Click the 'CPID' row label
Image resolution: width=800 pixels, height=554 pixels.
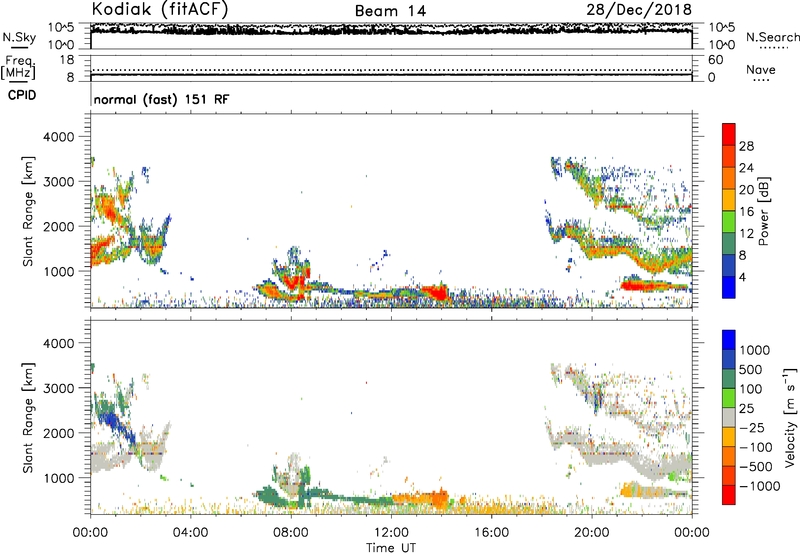22,95
